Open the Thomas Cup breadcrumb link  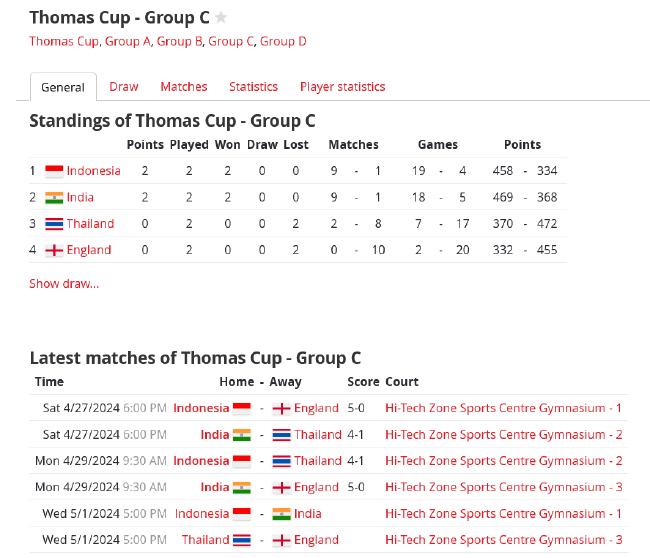[64, 41]
